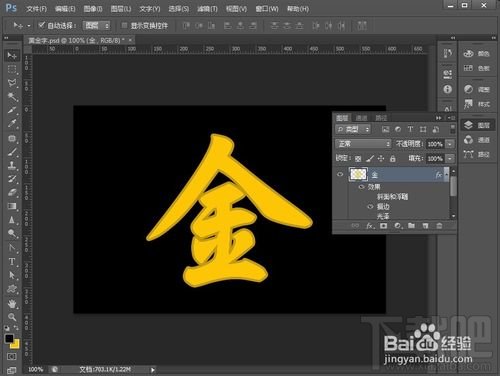The image size is (500, 376).
Task: Lock layer position
Action: 381,159
